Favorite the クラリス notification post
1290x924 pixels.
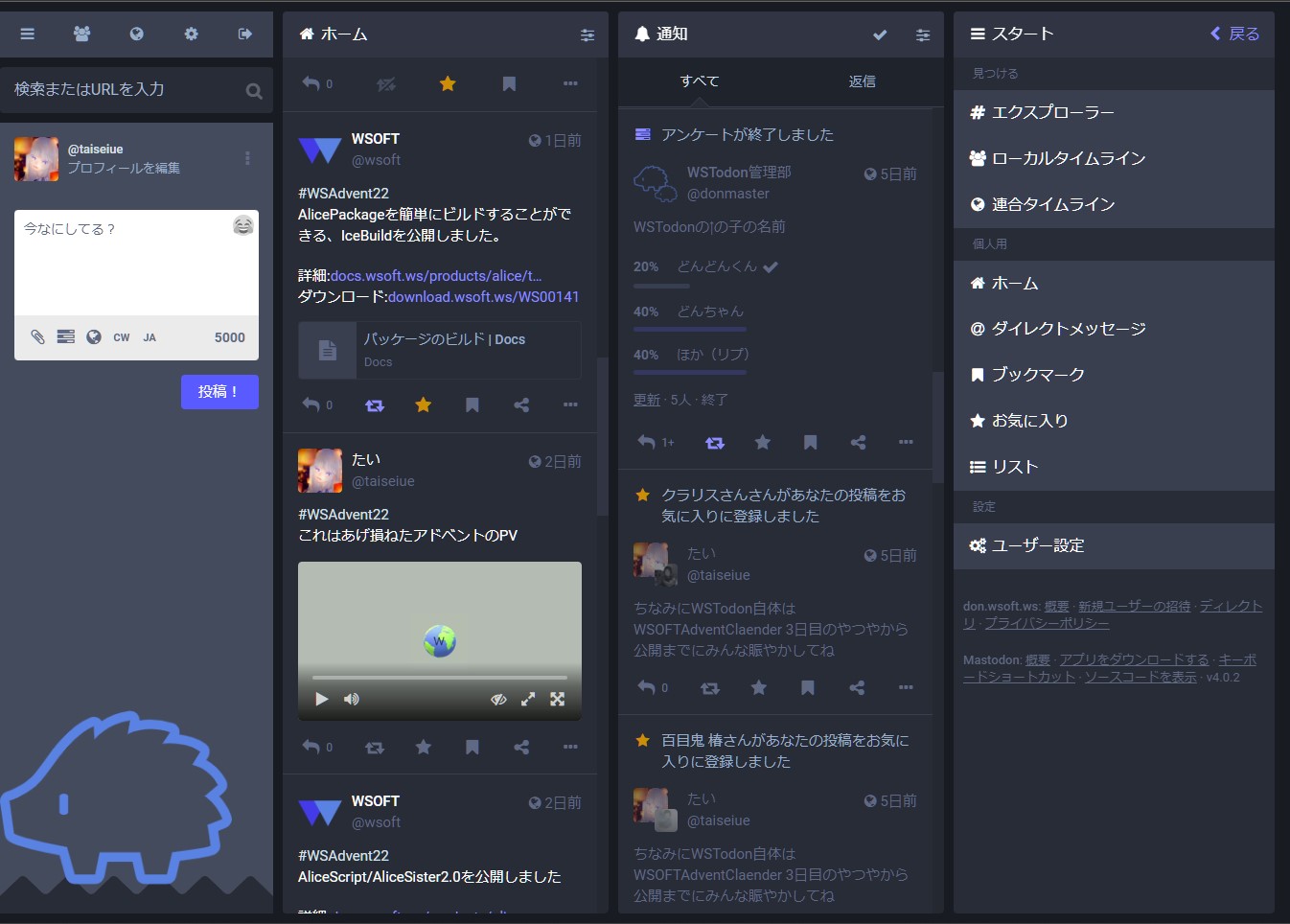point(758,687)
